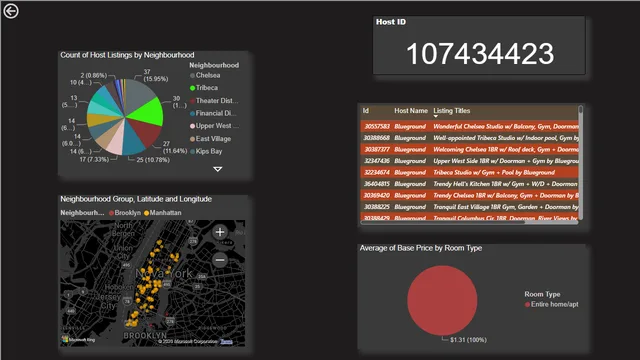Select Tribeca in the neighbourhood legend
Screen dimensions: 640x360
(204, 88)
